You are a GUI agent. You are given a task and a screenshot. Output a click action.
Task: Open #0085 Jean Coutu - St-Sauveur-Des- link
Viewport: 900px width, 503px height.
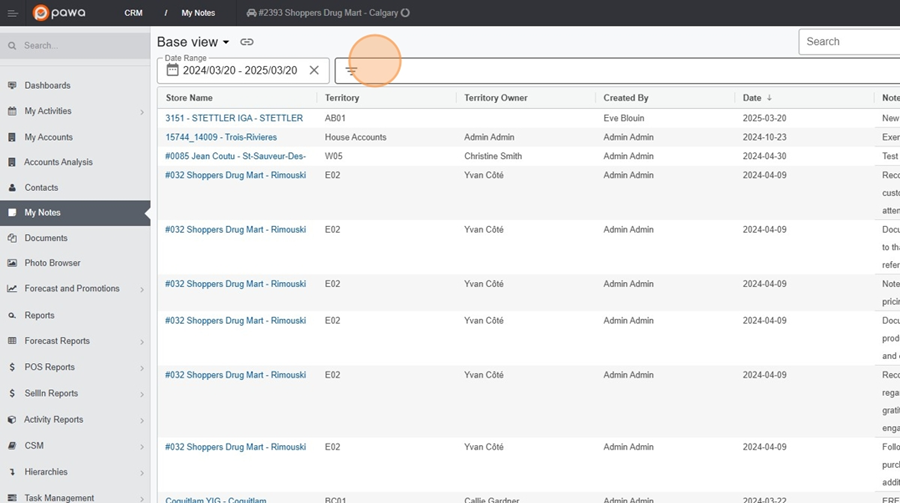pos(235,156)
